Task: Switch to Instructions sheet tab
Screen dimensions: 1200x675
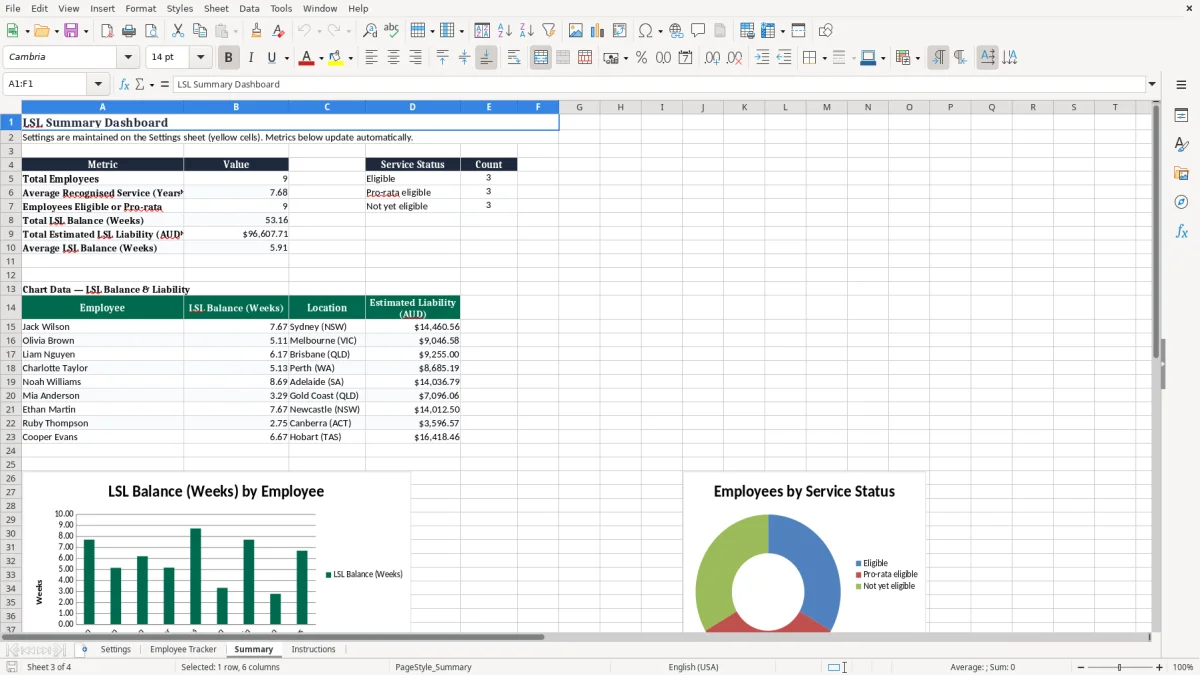Action: [x=313, y=649]
